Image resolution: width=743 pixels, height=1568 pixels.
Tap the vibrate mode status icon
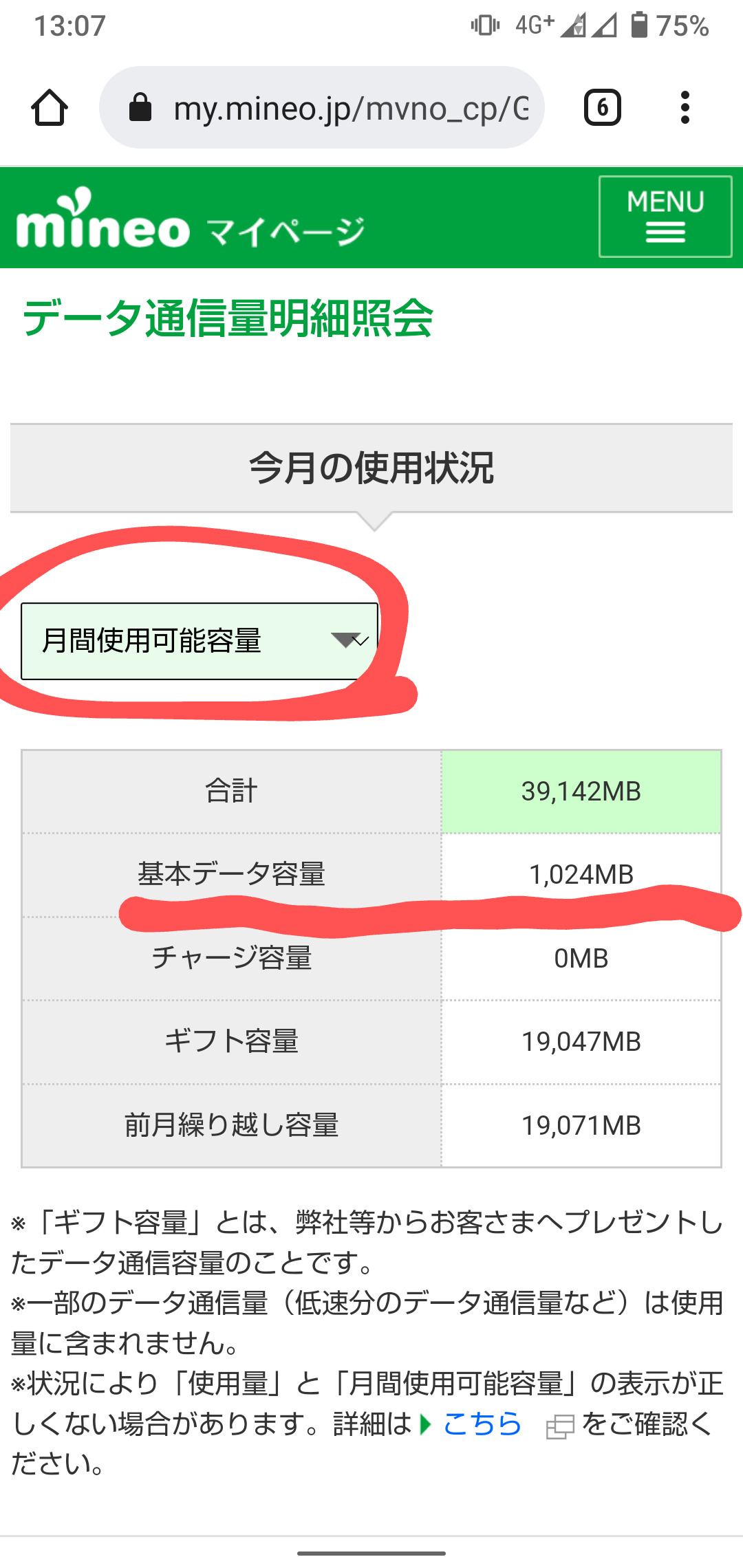pos(484,25)
